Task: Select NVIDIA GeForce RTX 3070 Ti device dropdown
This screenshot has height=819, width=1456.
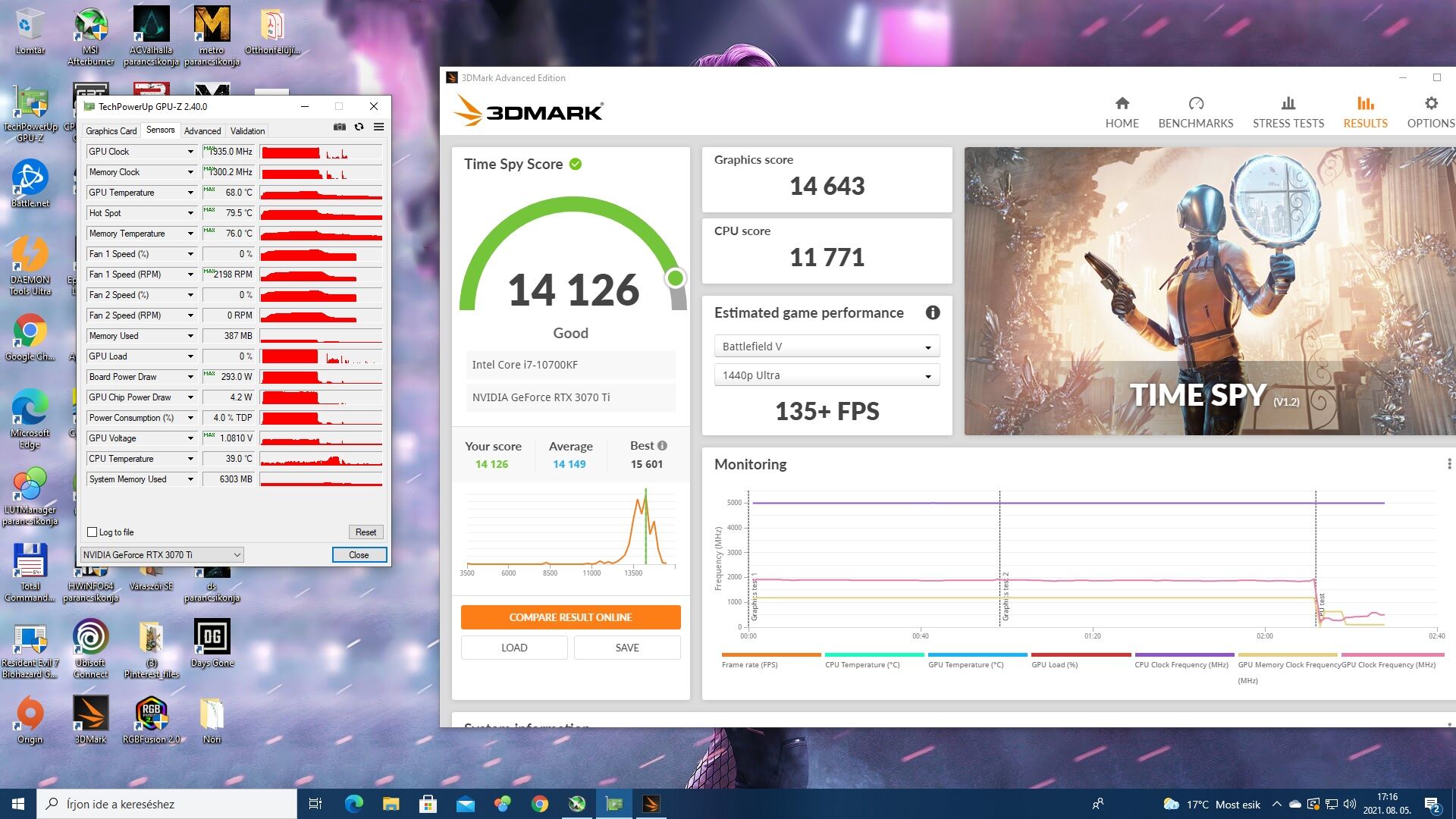Action: [x=162, y=555]
